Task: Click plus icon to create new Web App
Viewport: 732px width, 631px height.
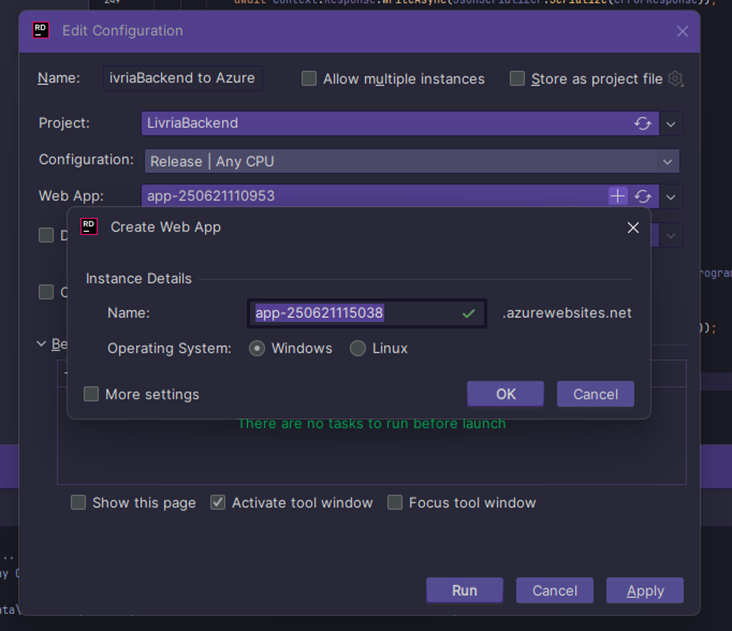Action: click(618, 196)
